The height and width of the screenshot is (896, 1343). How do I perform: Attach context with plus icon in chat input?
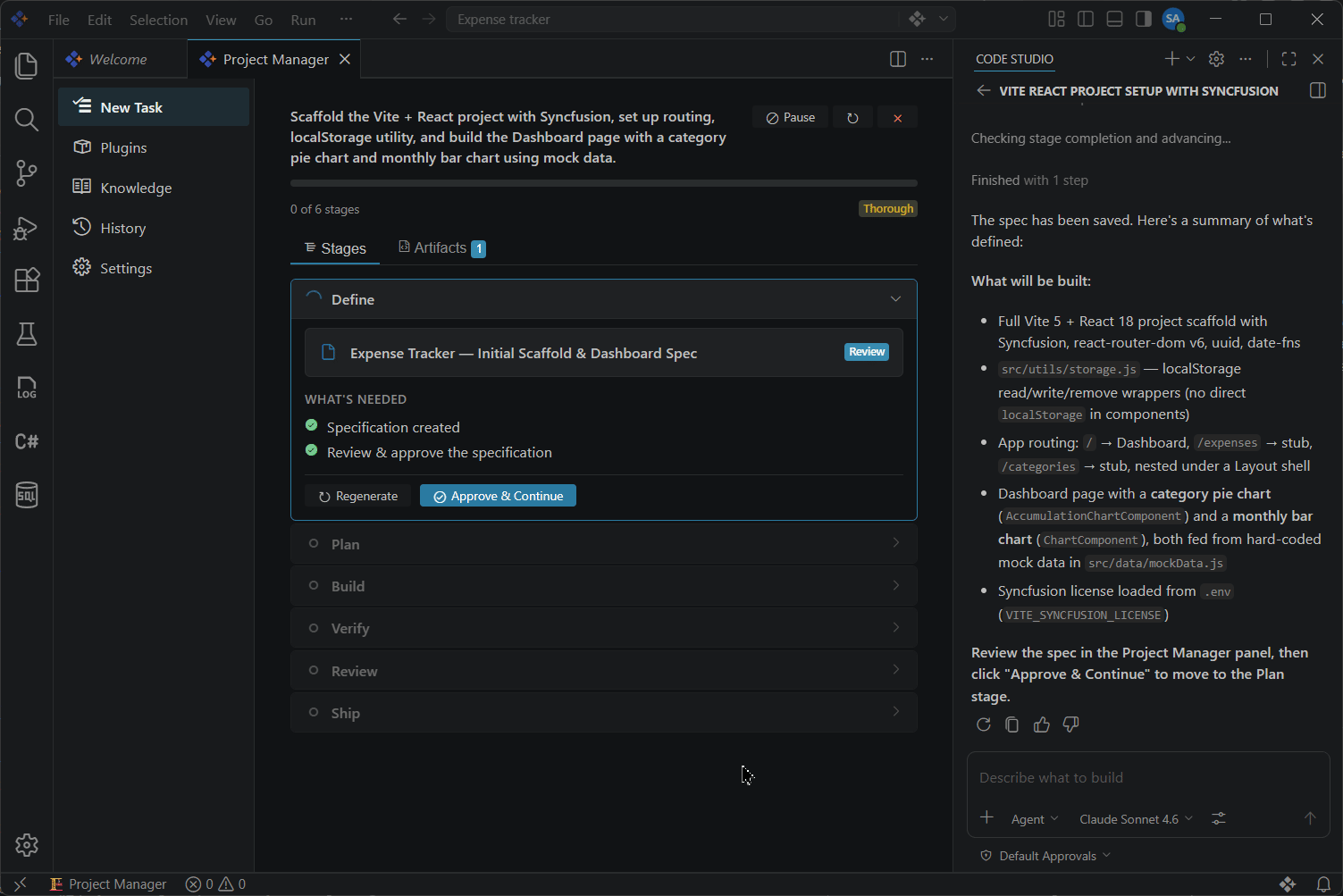pos(986,817)
